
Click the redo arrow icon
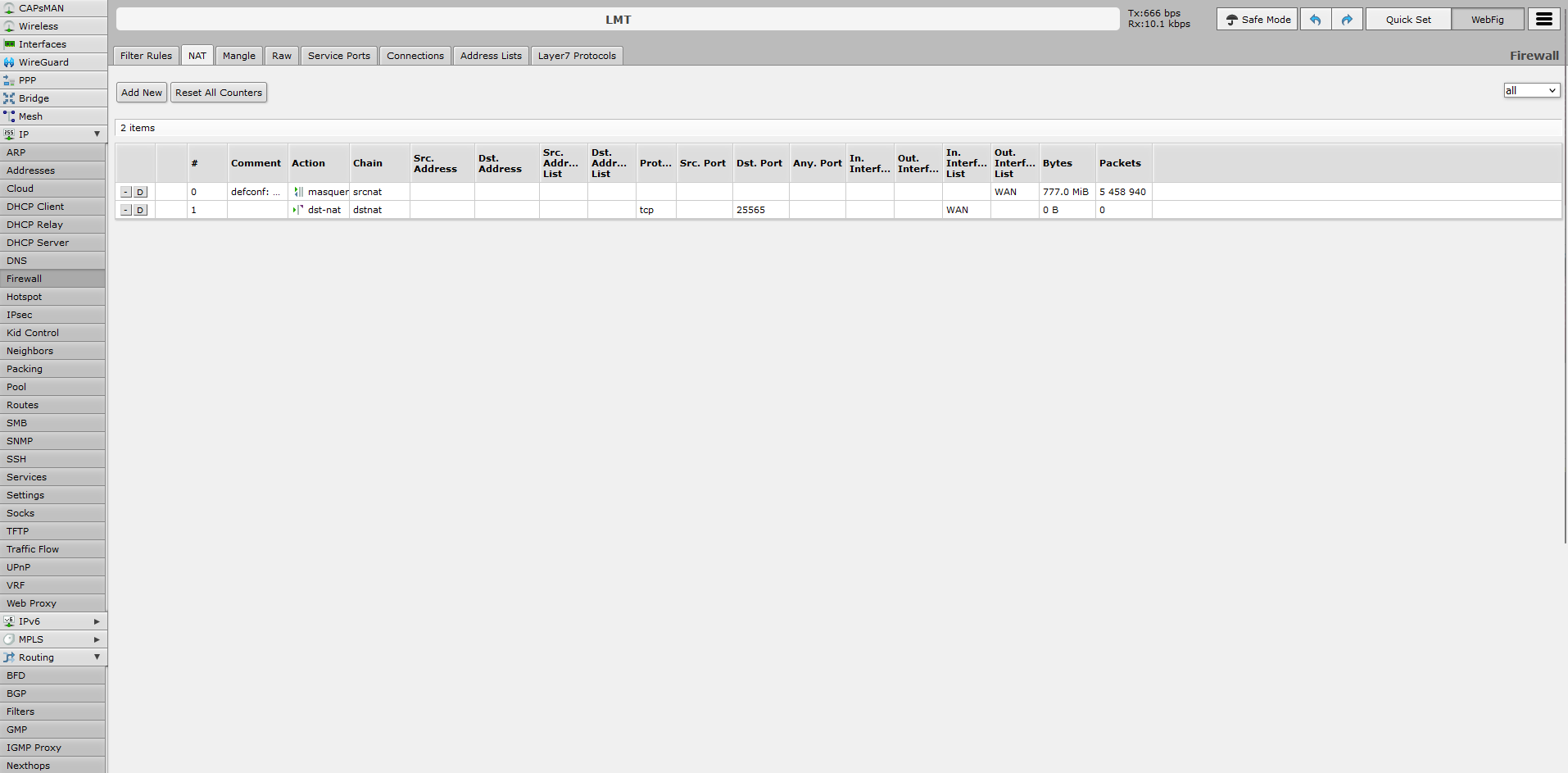point(1347,20)
